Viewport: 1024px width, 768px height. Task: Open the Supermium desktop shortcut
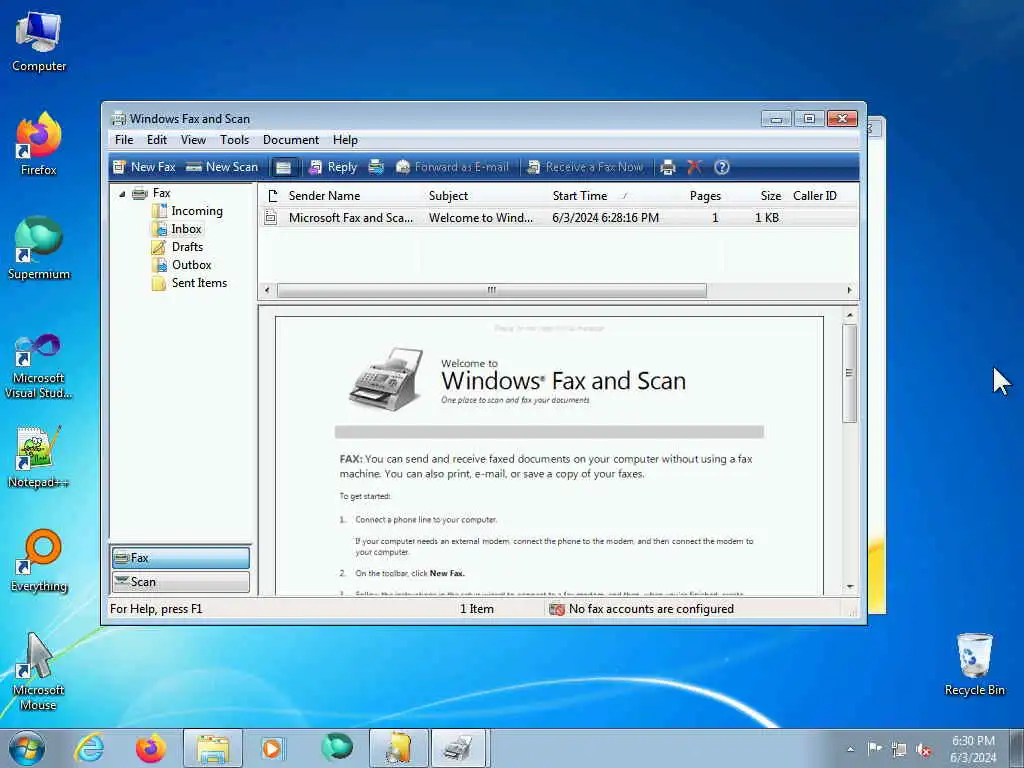(39, 248)
